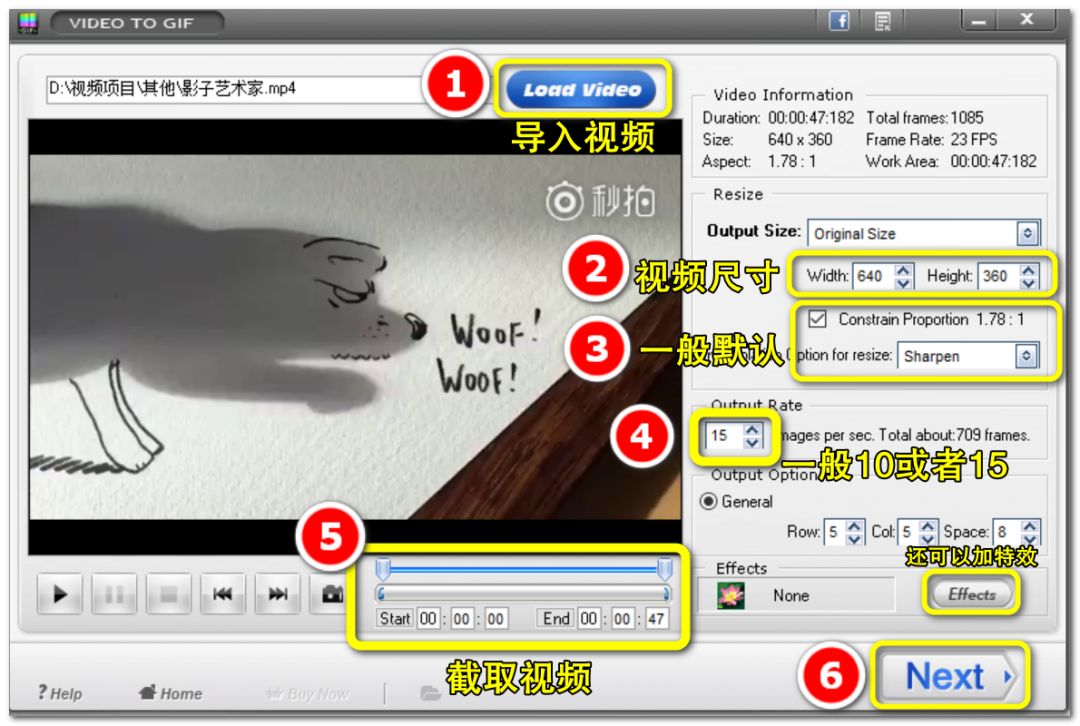The image size is (1080, 726).
Task: Open the Output Size dropdown
Action: (924, 234)
